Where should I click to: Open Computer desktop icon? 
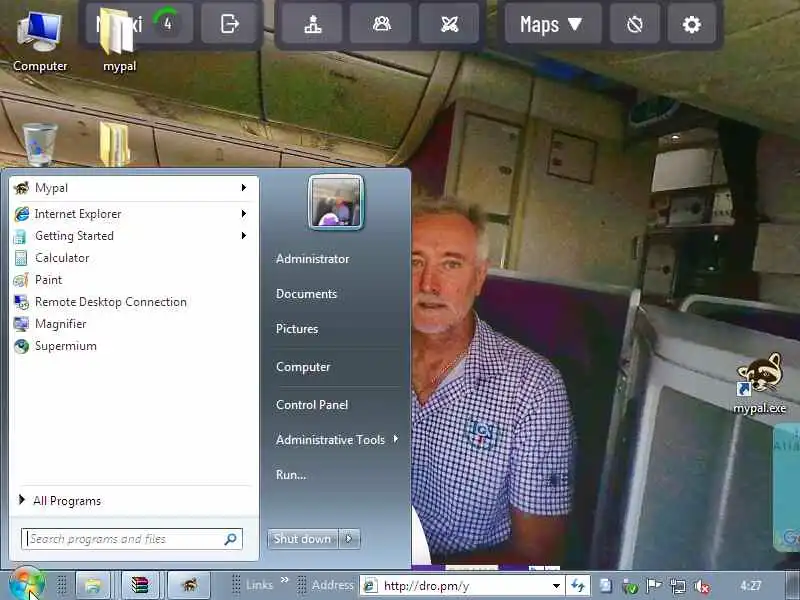(40, 42)
